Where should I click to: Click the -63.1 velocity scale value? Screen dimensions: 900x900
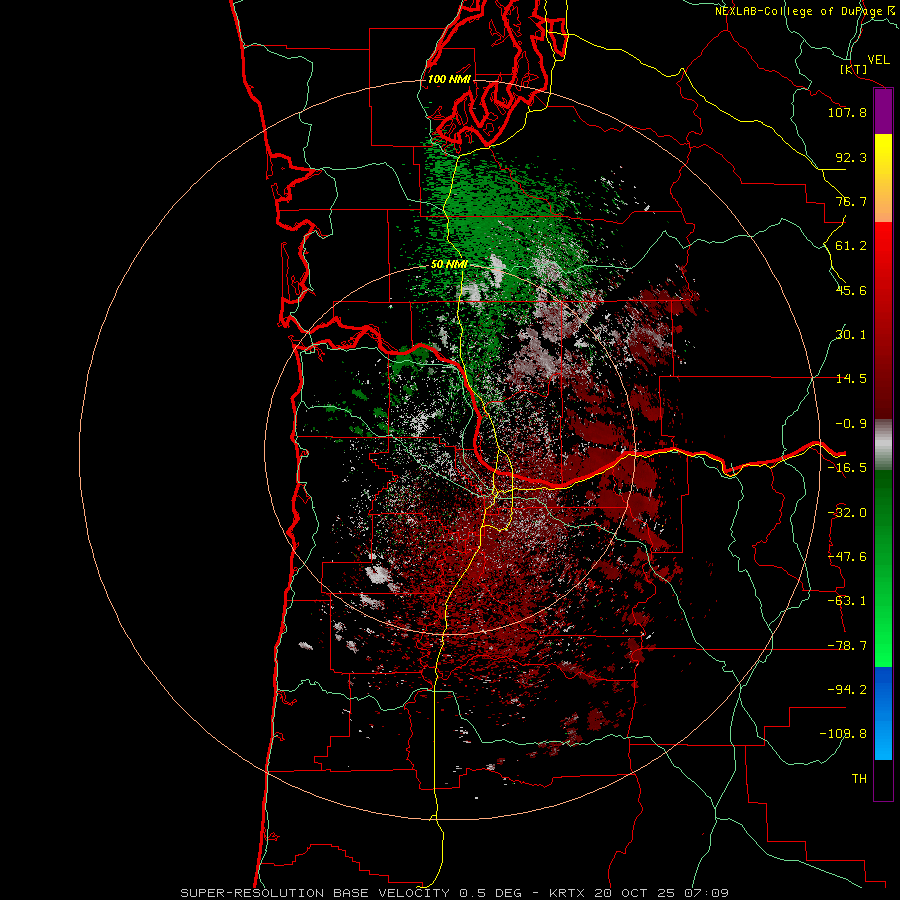coord(847,601)
